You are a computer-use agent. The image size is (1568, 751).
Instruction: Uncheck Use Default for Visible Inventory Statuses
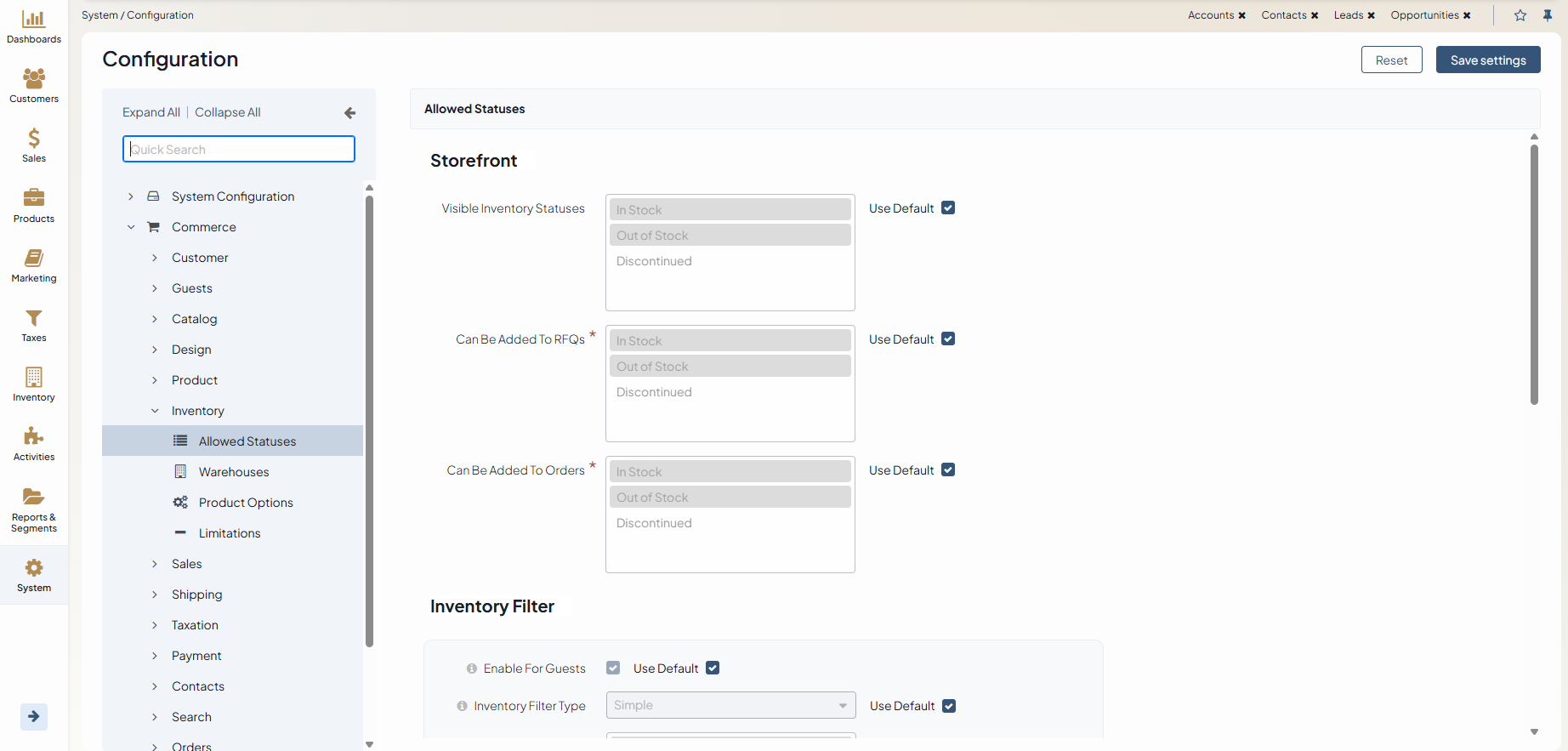948,208
